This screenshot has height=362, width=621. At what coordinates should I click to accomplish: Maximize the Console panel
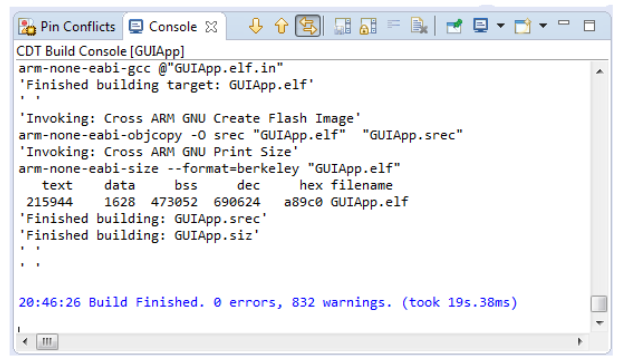tap(590, 26)
